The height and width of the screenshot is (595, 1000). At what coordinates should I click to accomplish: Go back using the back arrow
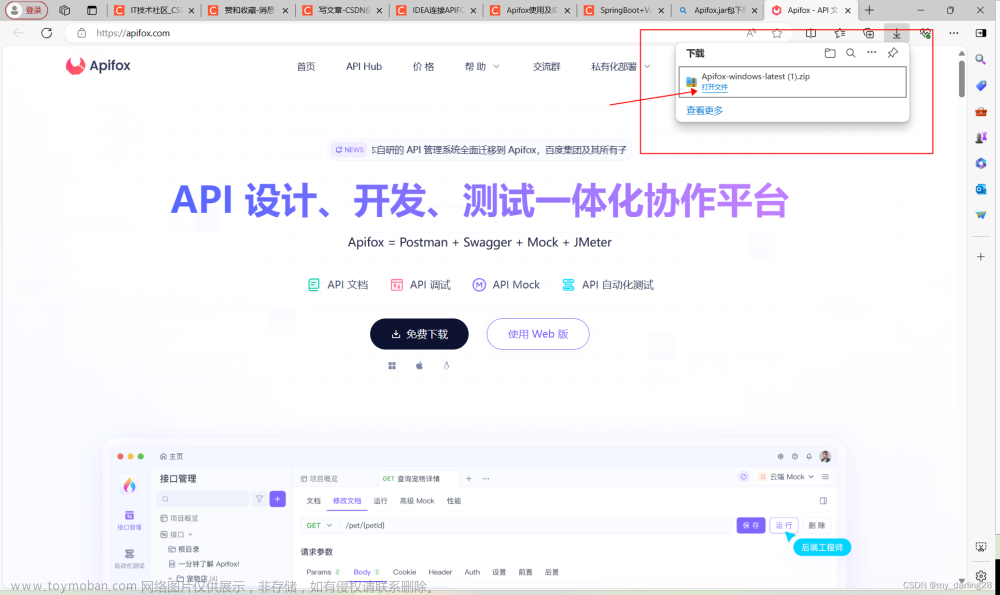click(x=18, y=33)
